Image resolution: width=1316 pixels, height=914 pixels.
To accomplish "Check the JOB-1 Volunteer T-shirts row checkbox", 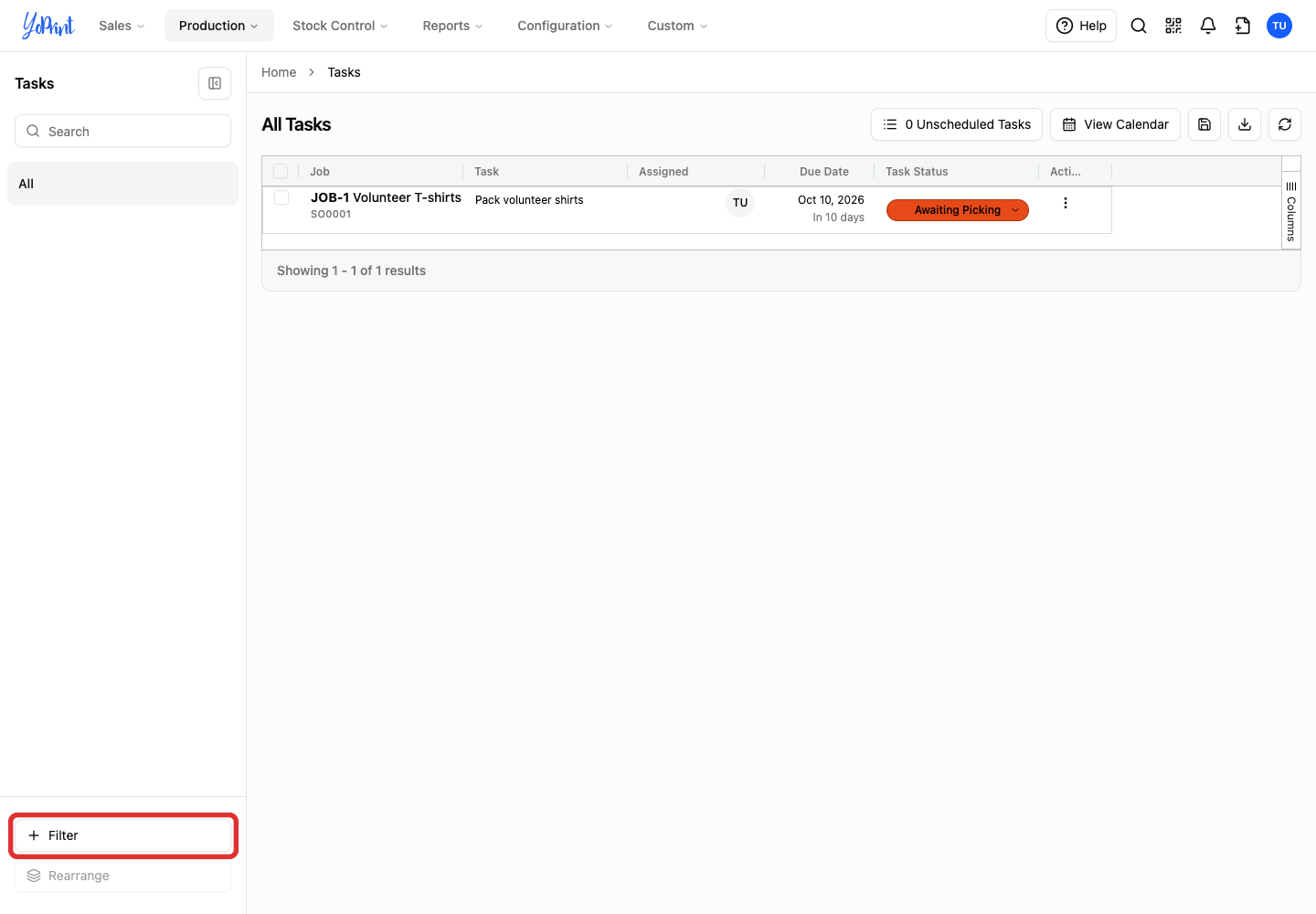I will [x=281, y=197].
